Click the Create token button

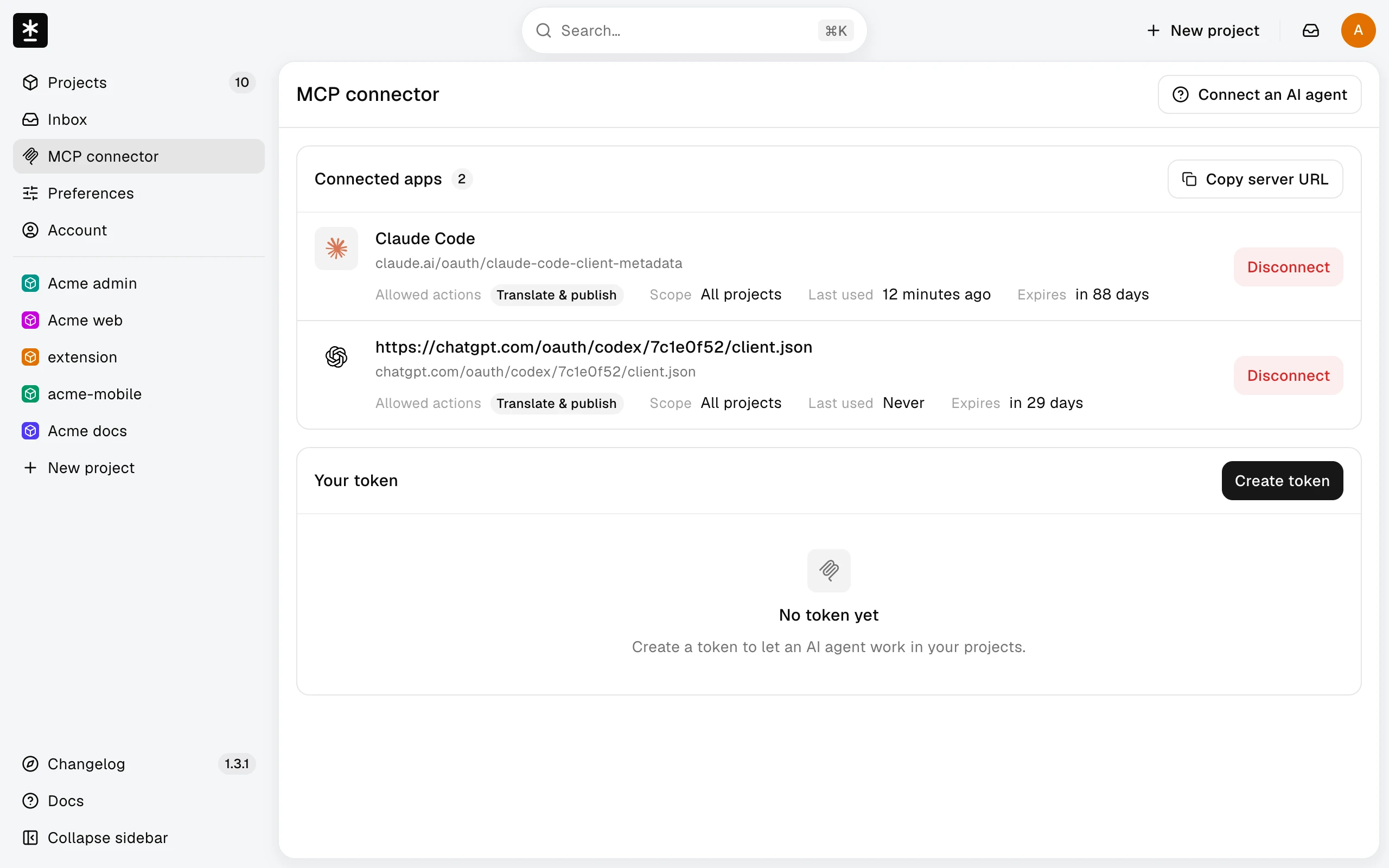tap(1282, 481)
